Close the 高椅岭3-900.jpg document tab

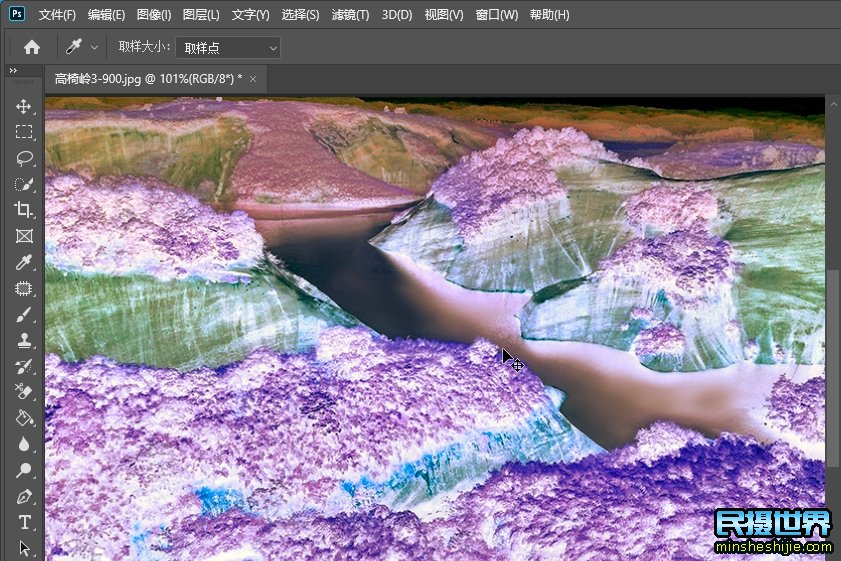point(253,79)
